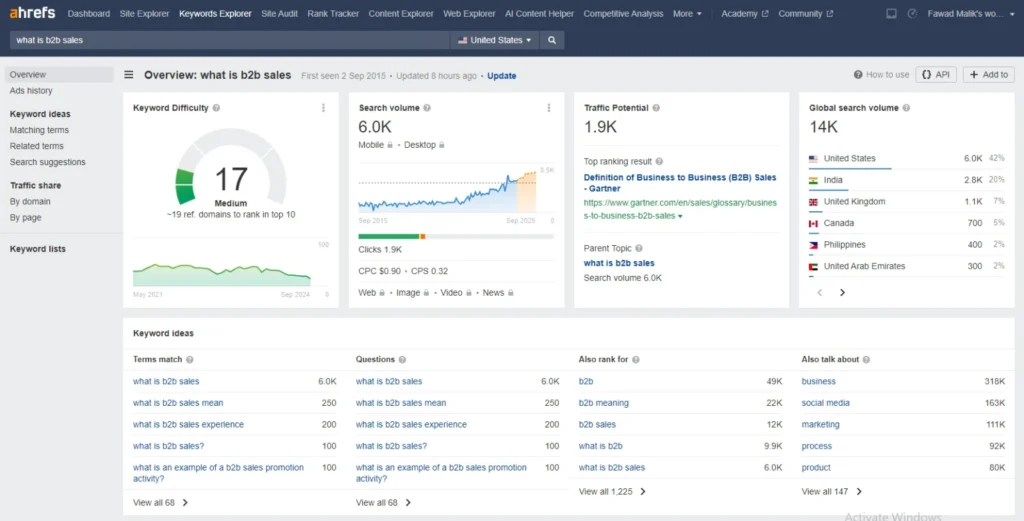Click the clicks distribution color bar
This screenshot has height=521, width=1024.
pos(456,236)
